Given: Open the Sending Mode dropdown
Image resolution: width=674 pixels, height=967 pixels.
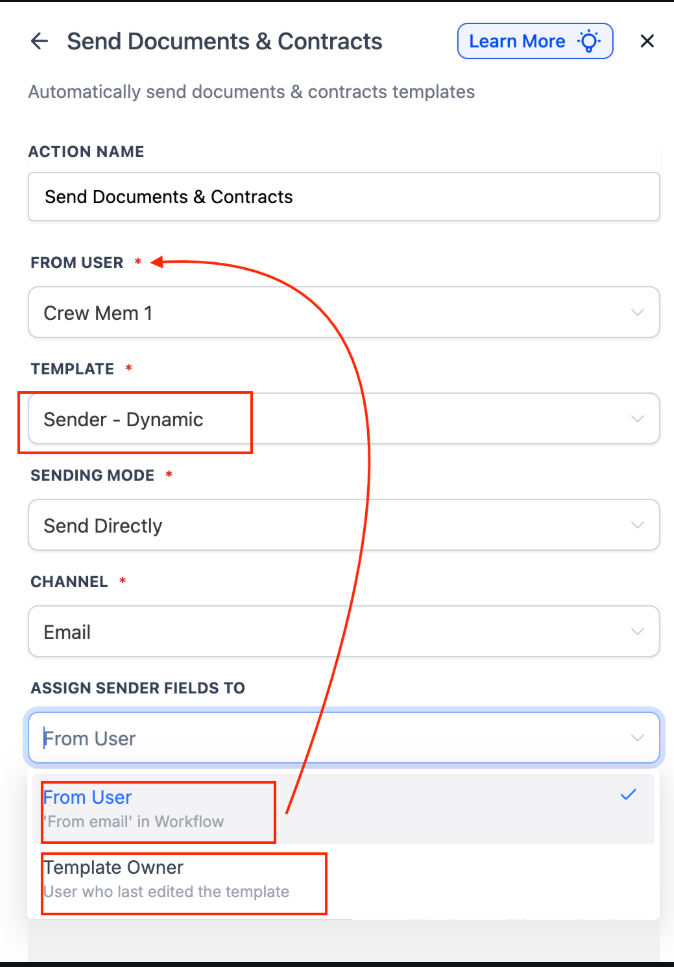Looking at the screenshot, I should (x=343, y=526).
